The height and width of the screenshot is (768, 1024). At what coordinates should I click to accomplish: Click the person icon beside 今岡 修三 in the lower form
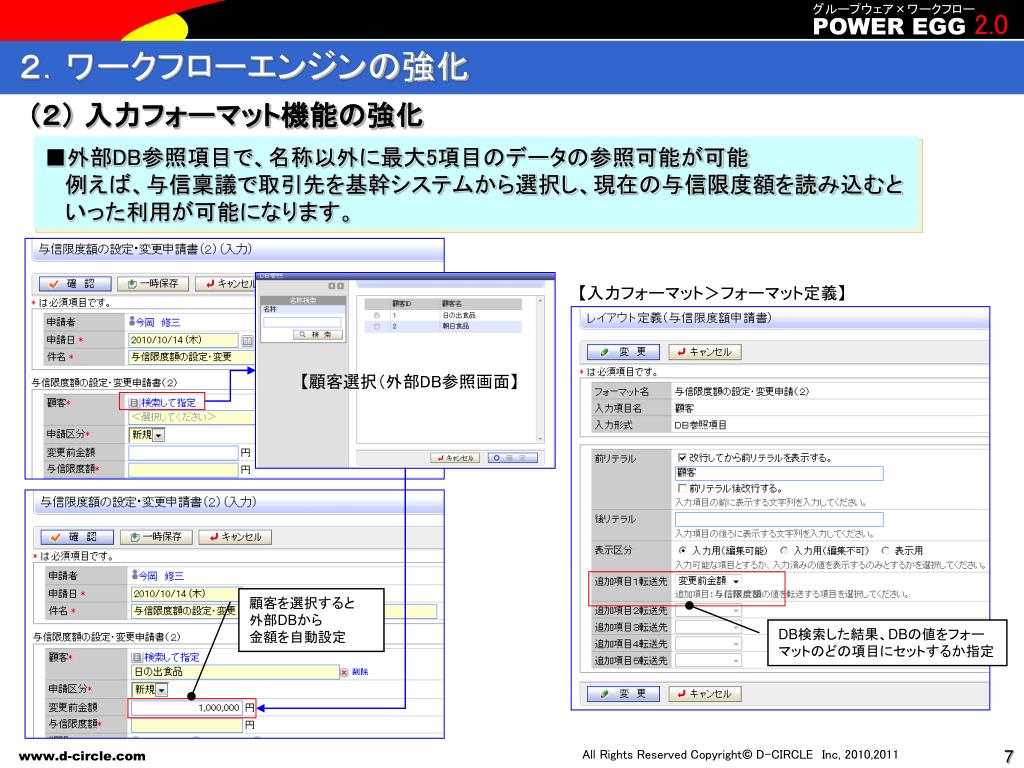click(135, 575)
